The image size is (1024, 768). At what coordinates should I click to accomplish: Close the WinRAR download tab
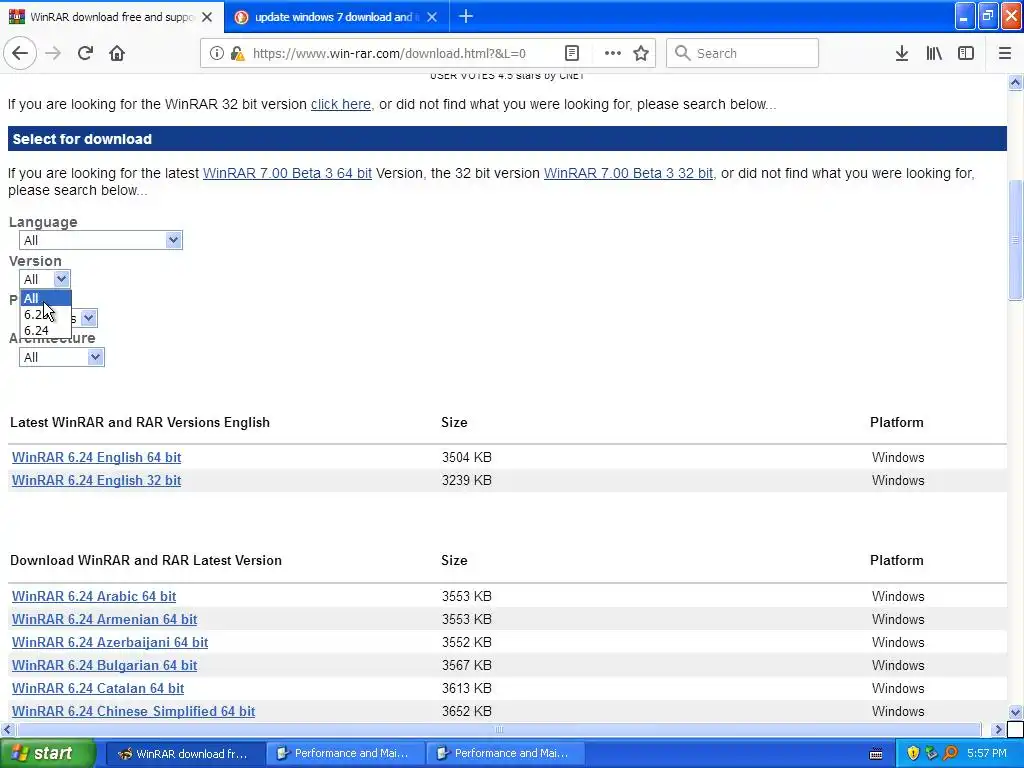tap(207, 17)
